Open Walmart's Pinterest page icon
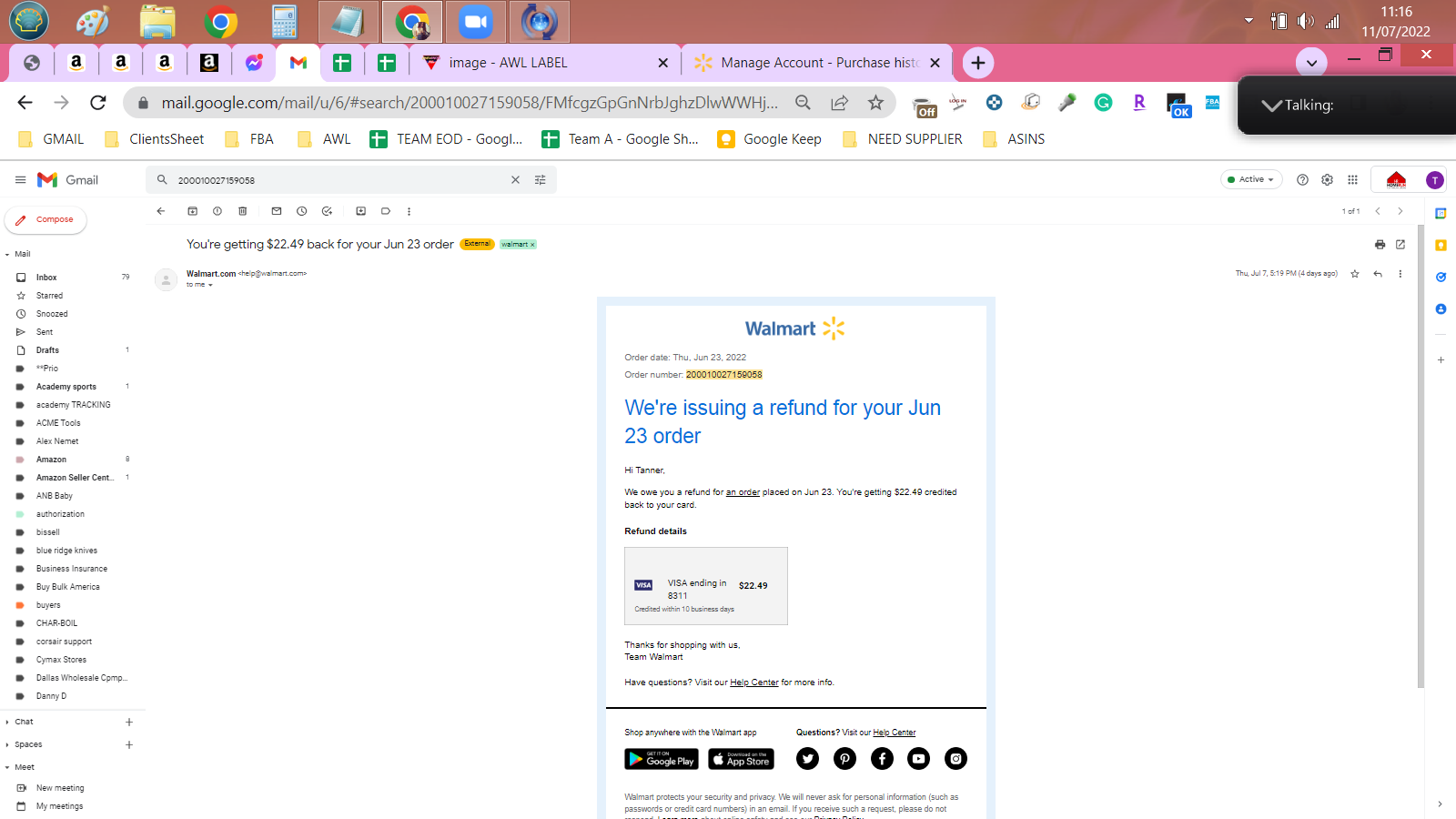 tap(844, 759)
